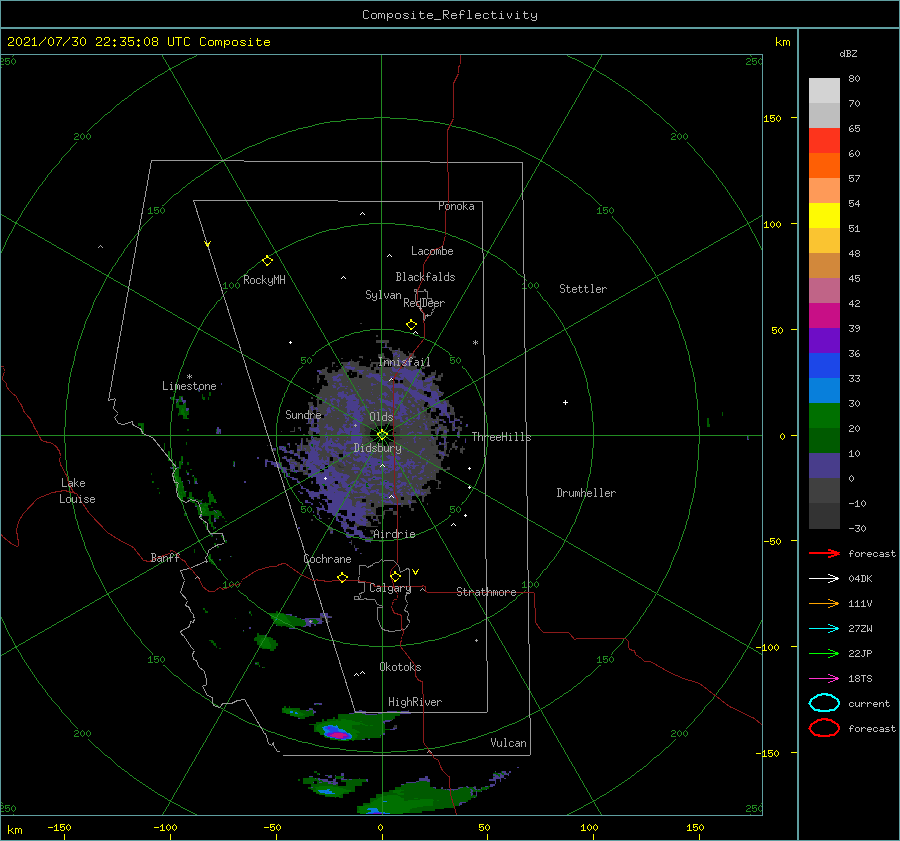Click the magenta storm core near HighRiver
Viewport: 900px width, 841px height.
(x=339, y=735)
